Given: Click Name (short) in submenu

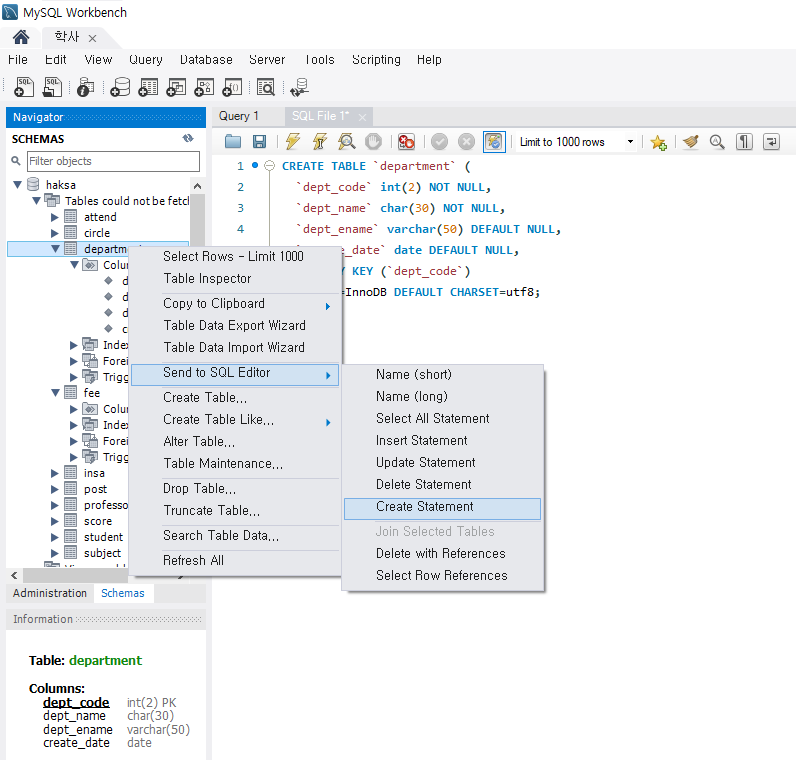Looking at the screenshot, I should pos(442,375).
